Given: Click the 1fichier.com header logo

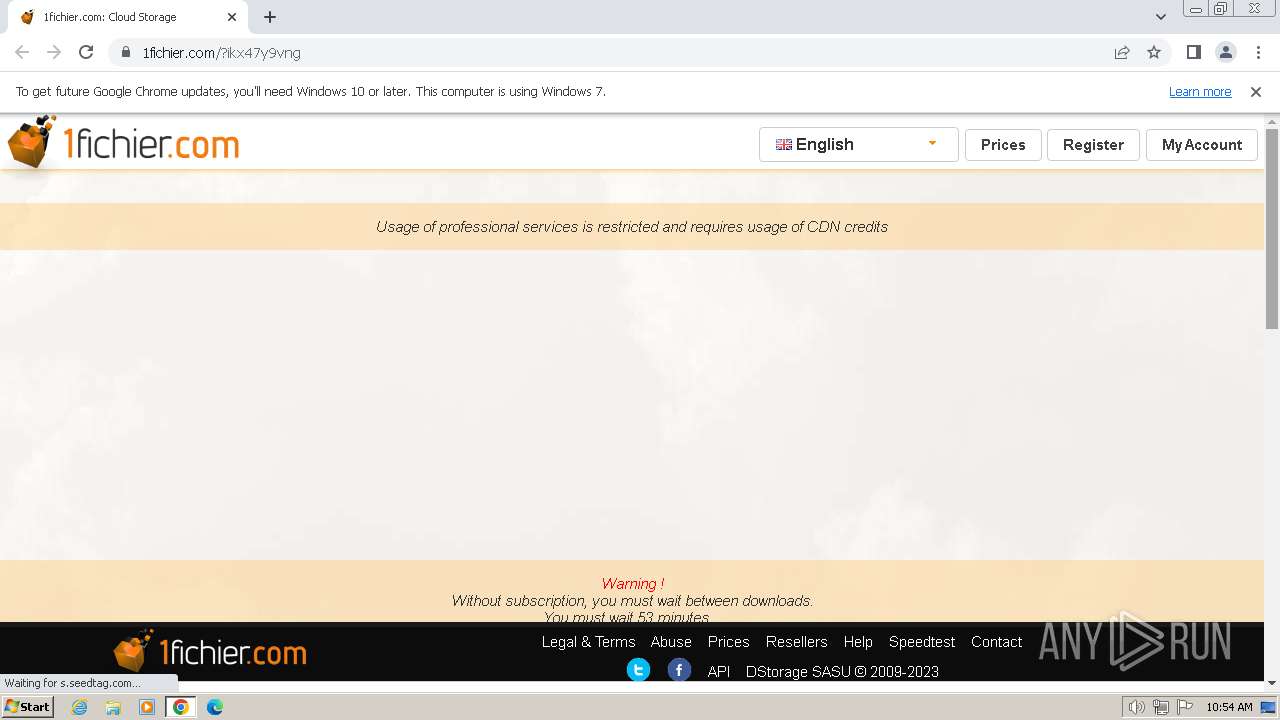Looking at the screenshot, I should click(123, 143).
